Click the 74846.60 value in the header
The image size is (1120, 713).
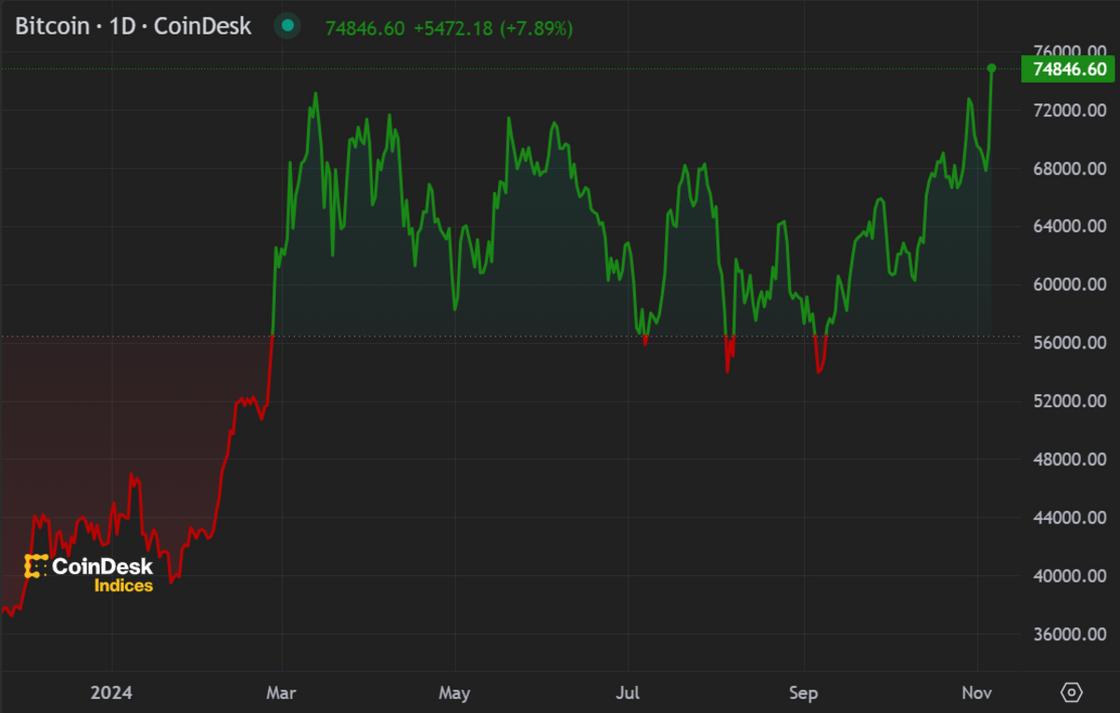(365, 28)
